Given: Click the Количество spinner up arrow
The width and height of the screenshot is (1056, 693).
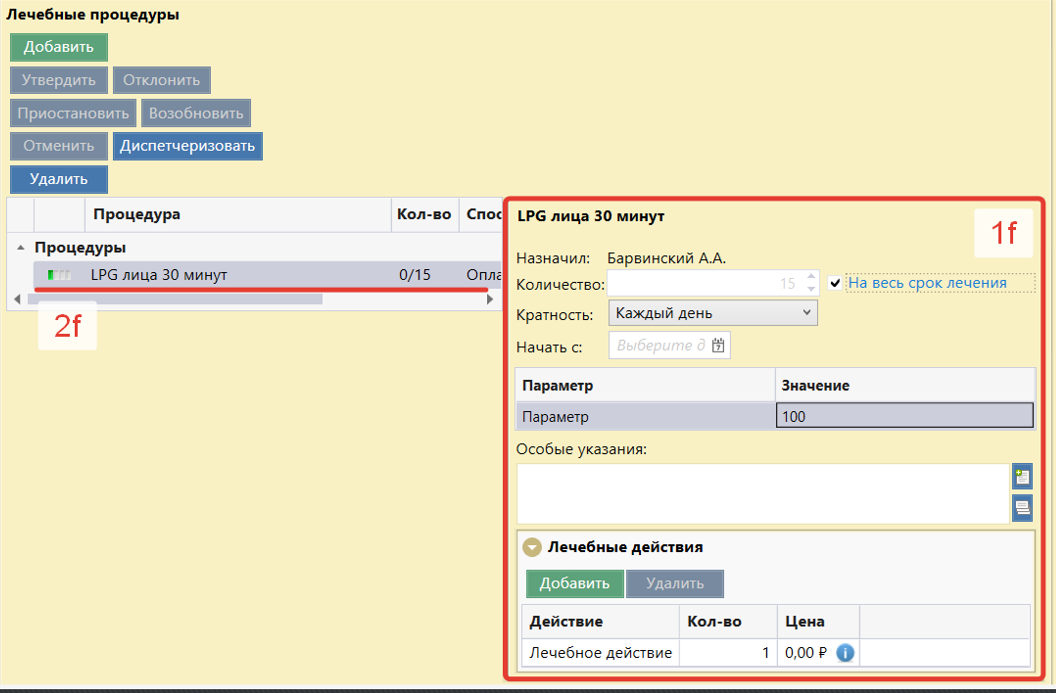Looking at the screenshot, I should coord(809,278).
